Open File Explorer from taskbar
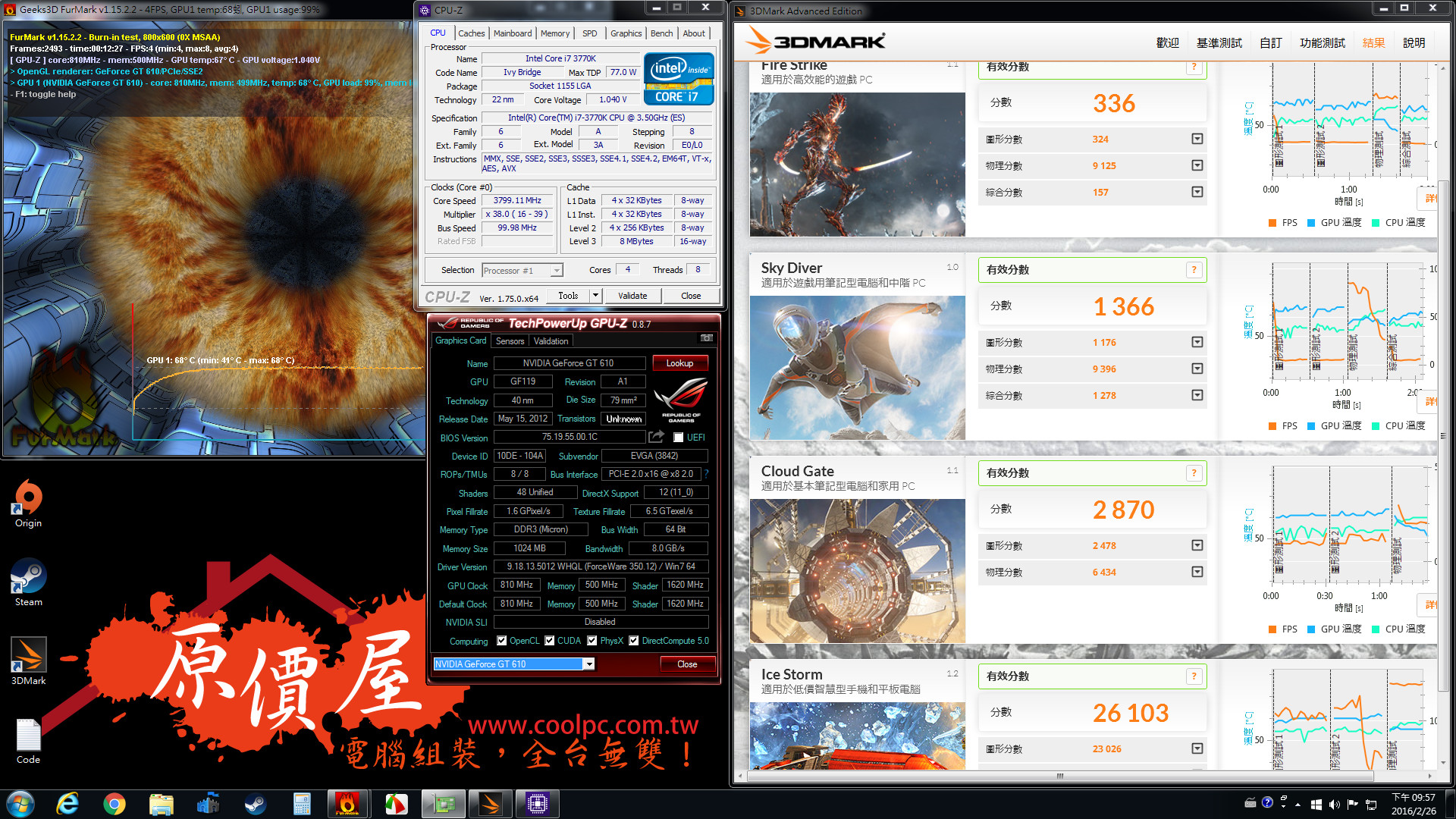The width and height of the screenshot is (1456, 819). pyautogui.click(x=162, y=804)
